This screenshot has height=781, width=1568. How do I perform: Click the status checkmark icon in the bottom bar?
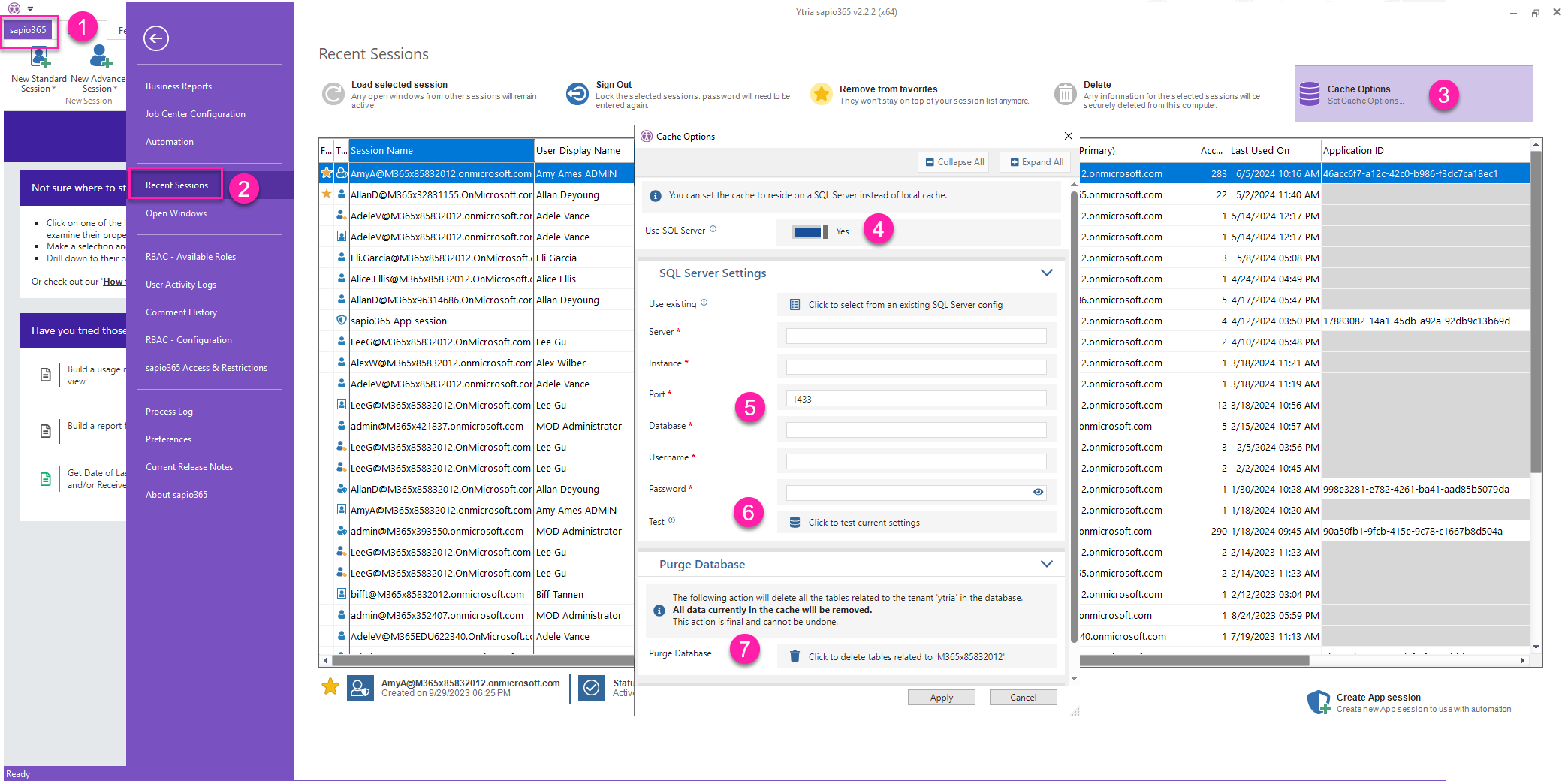[592, 687]
